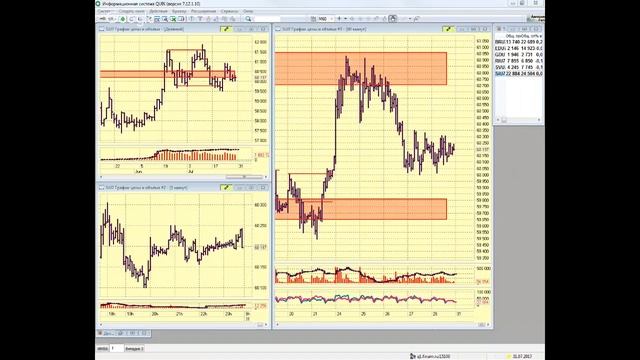Select the RIU7 row in quotes table
Screen dimensions: 640x360
click(x=519, y=61)
